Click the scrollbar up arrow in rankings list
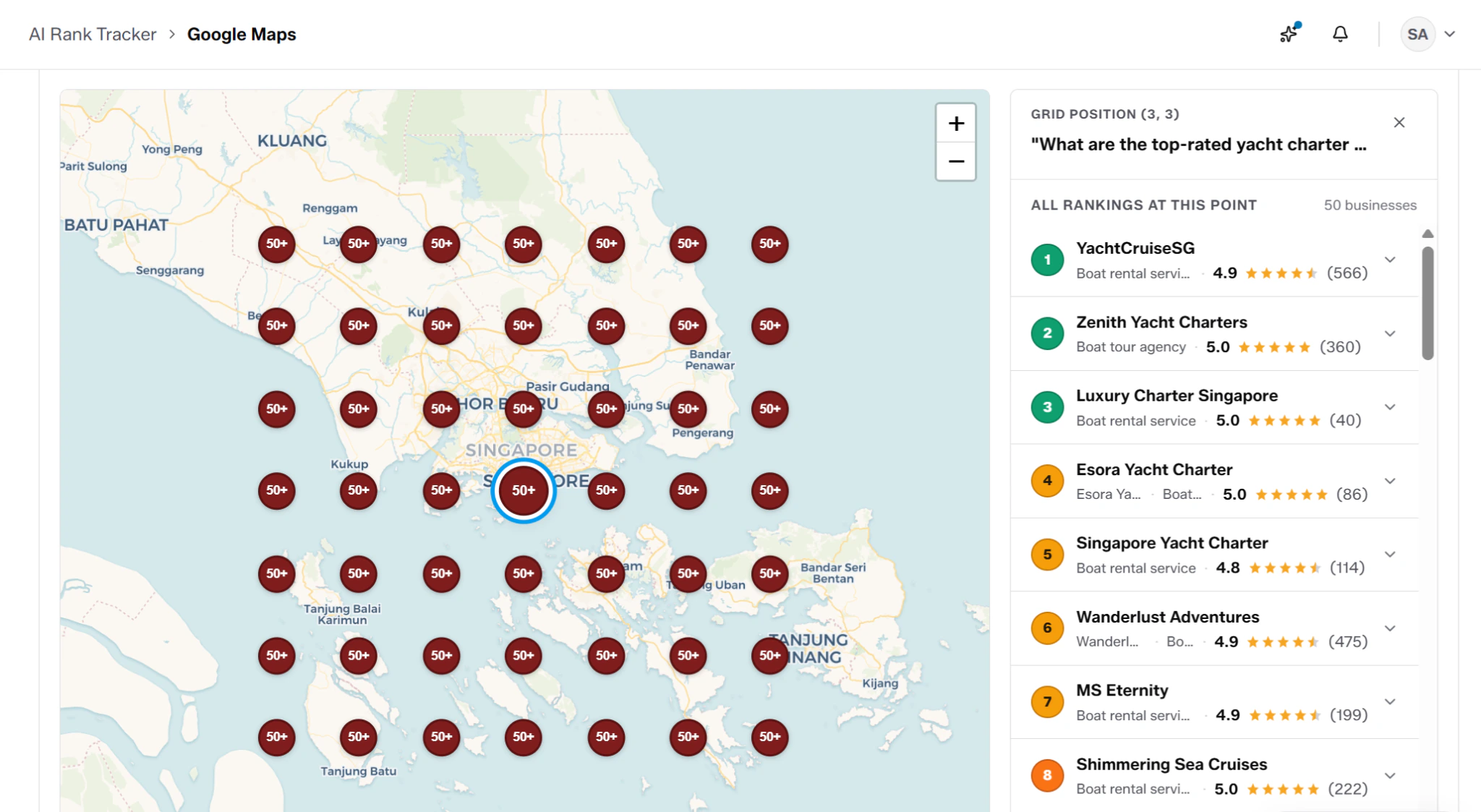Screen dimensions: 1481x812 (1427, 234)
